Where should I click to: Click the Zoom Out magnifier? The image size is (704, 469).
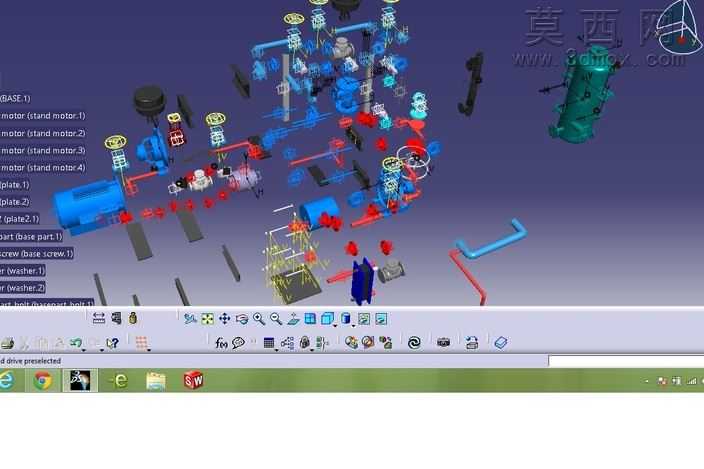coord(276,319)
